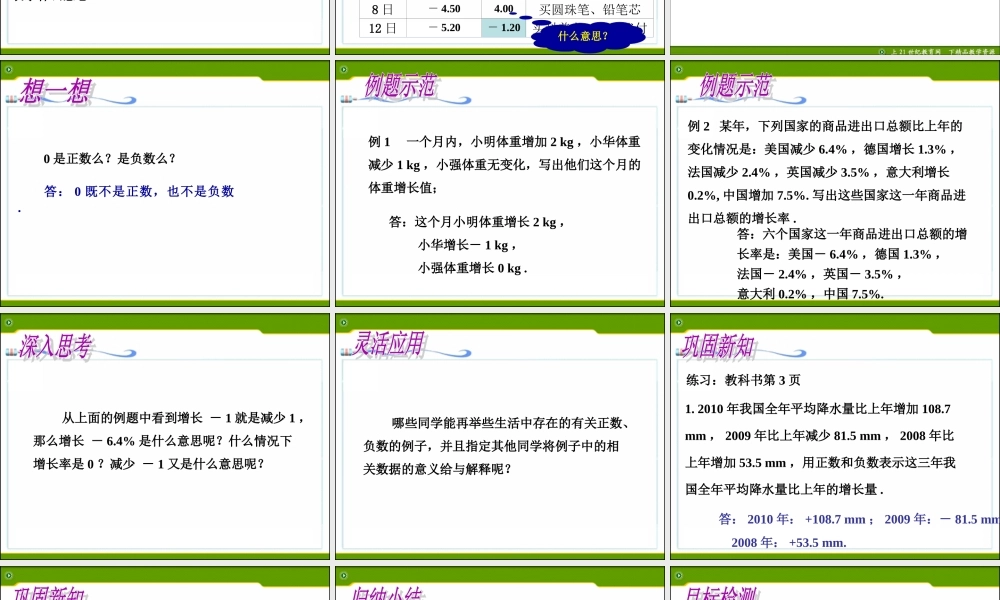Click the text 练习：教科书第 3 页
The height and width of the screenshot is (600, 1000).
(743, 380)
